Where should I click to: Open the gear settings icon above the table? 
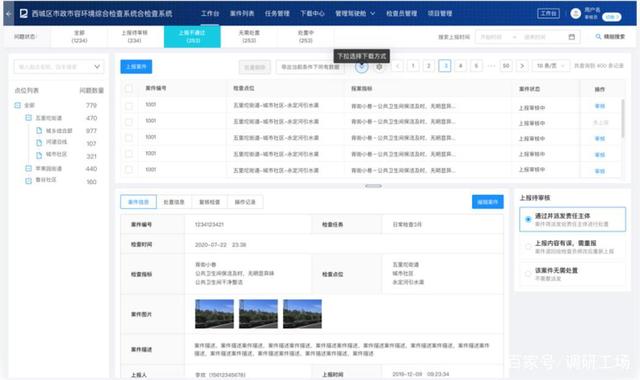379,67
